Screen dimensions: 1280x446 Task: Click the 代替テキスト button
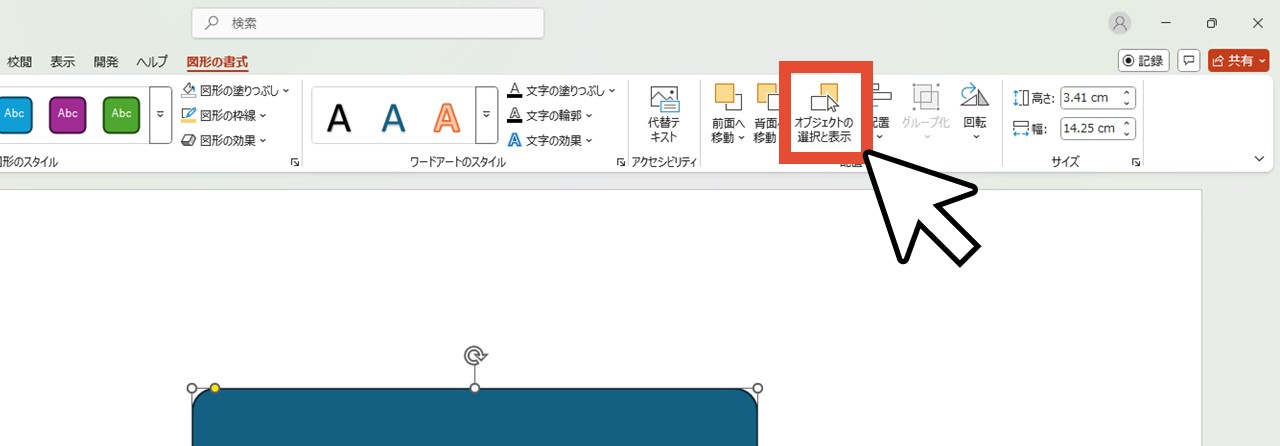click(x=664, y=114)
